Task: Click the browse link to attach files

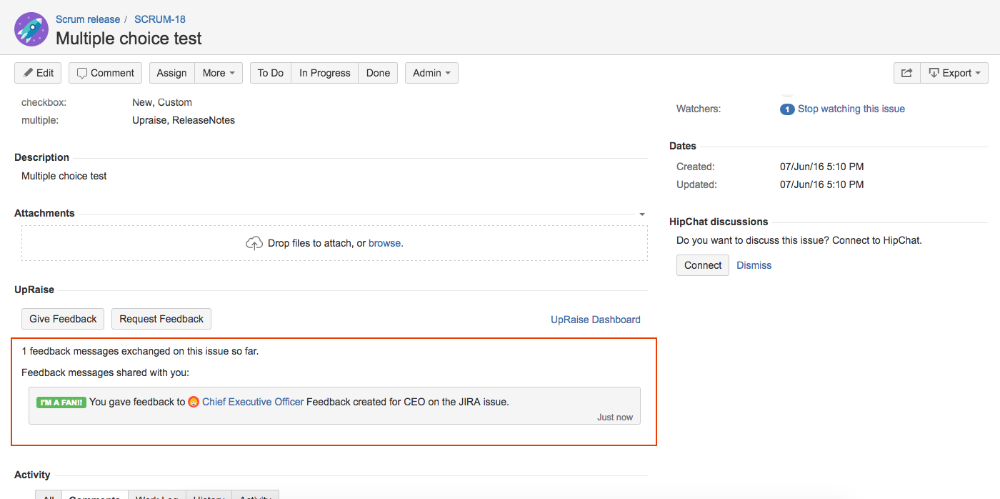Action: click(x=385, y=243)
